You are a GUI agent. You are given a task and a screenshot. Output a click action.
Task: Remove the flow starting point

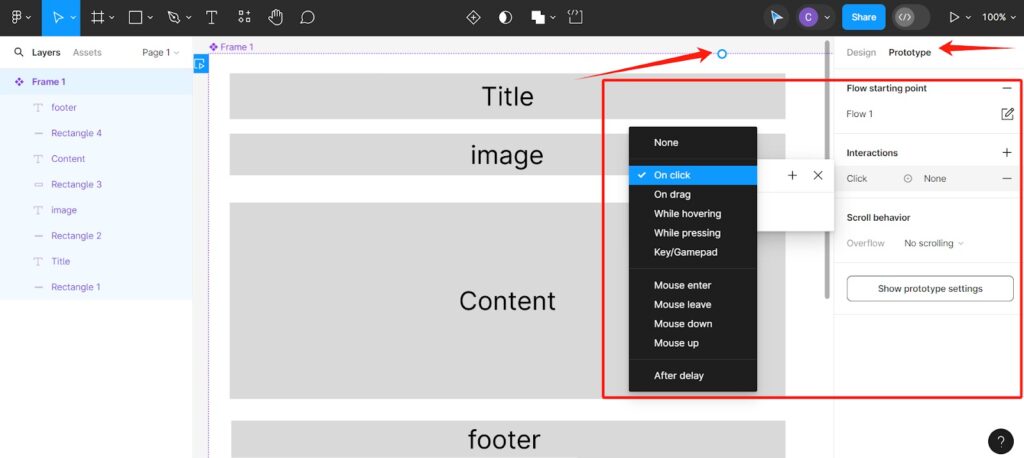(1007, 88)
